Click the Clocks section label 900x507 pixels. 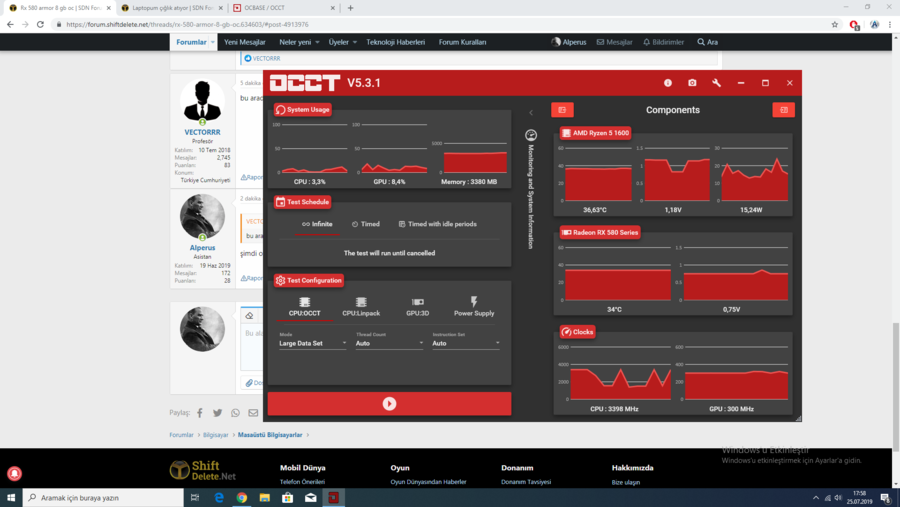577,332
